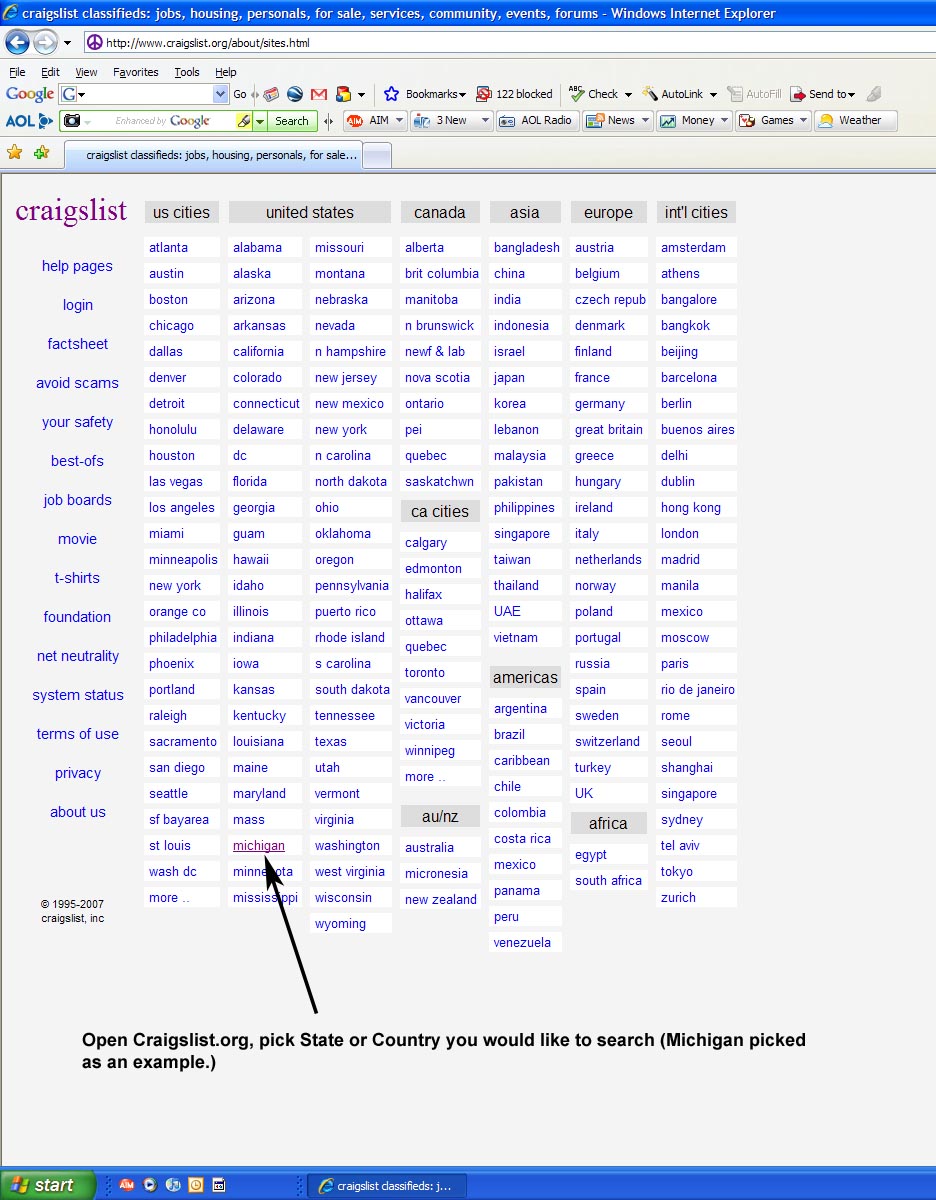Go forward with the browser Forward arrow

pyautogui.click(x=45, y=42)
